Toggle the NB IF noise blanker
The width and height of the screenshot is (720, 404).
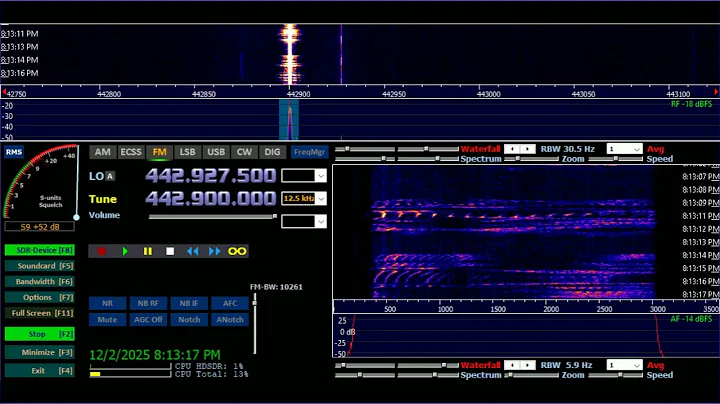tap(189, 303)
